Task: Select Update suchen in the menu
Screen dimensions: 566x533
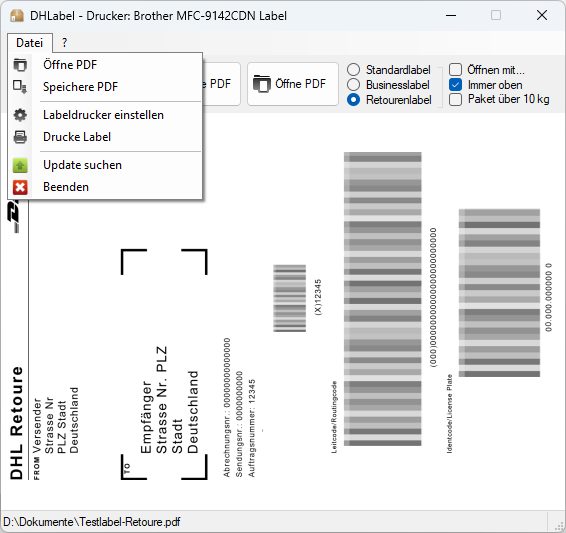Action: tap(105, 165)
